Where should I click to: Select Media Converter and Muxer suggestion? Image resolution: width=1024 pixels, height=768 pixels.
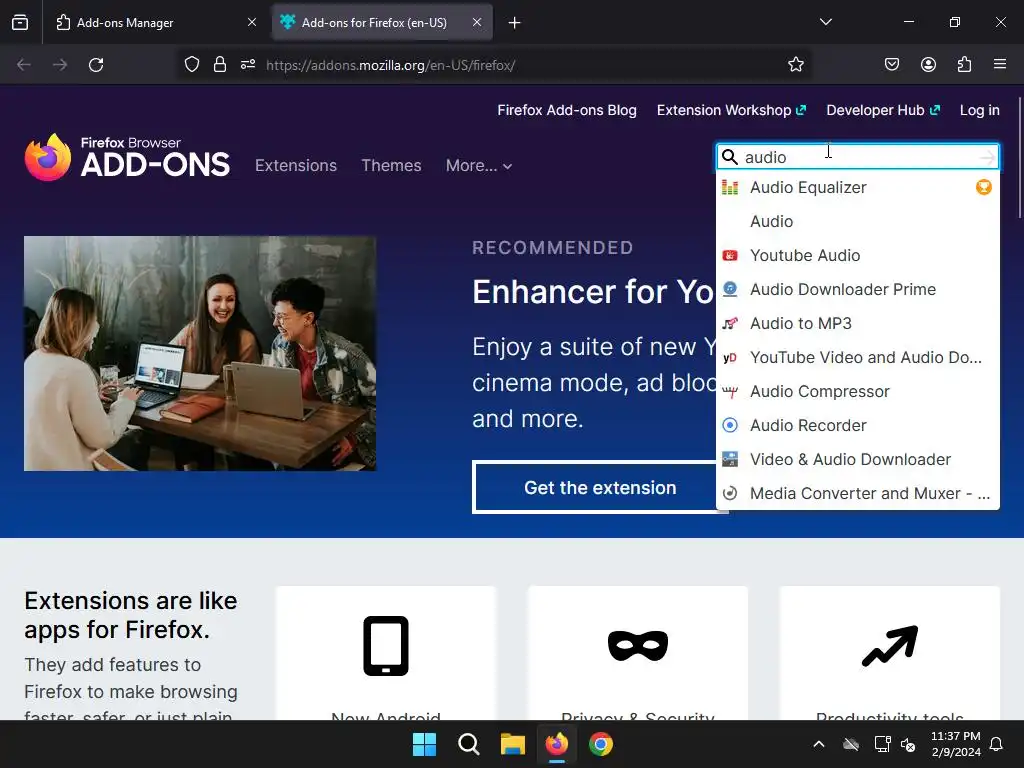pyautogui.click(x=857, y=493)
